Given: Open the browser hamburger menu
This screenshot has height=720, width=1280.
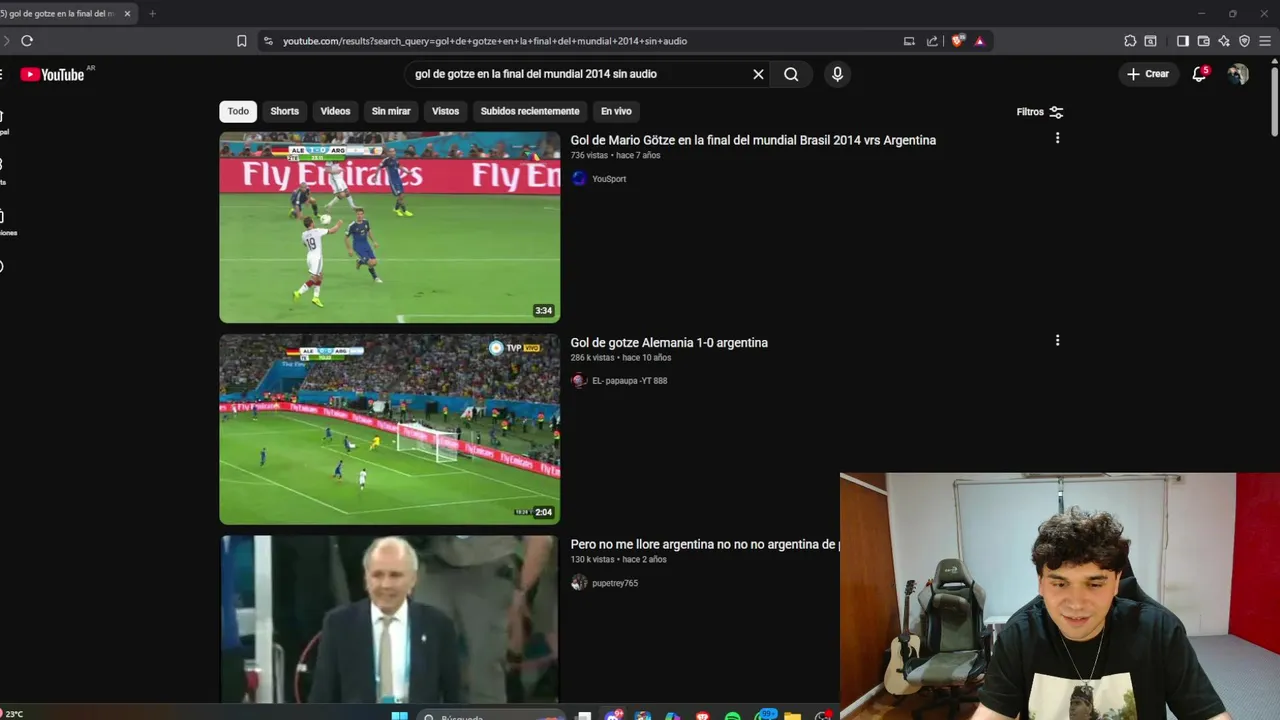Looking at the screenshot, I should coord(1265,41).
